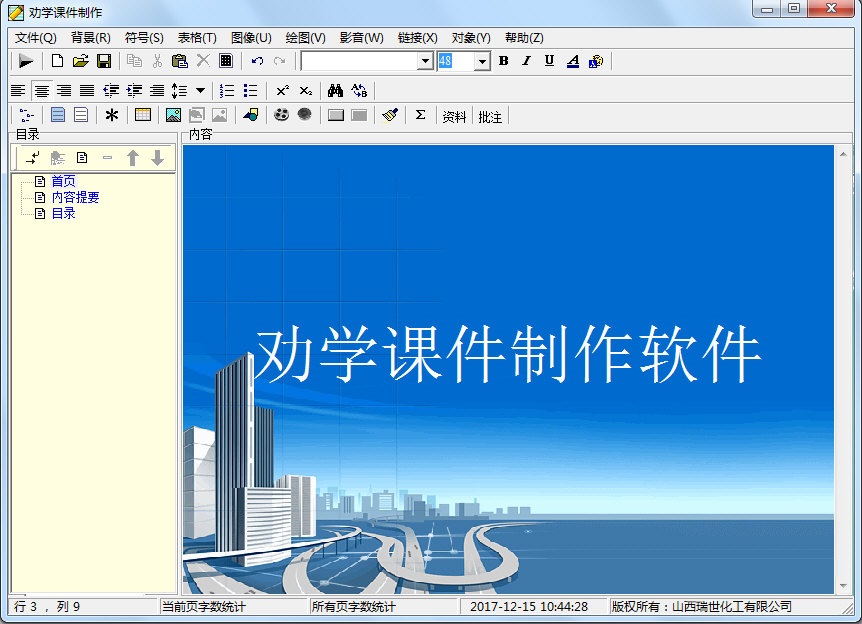Select the run/play presentation icon
862x624 pixels.
[26, 61]
